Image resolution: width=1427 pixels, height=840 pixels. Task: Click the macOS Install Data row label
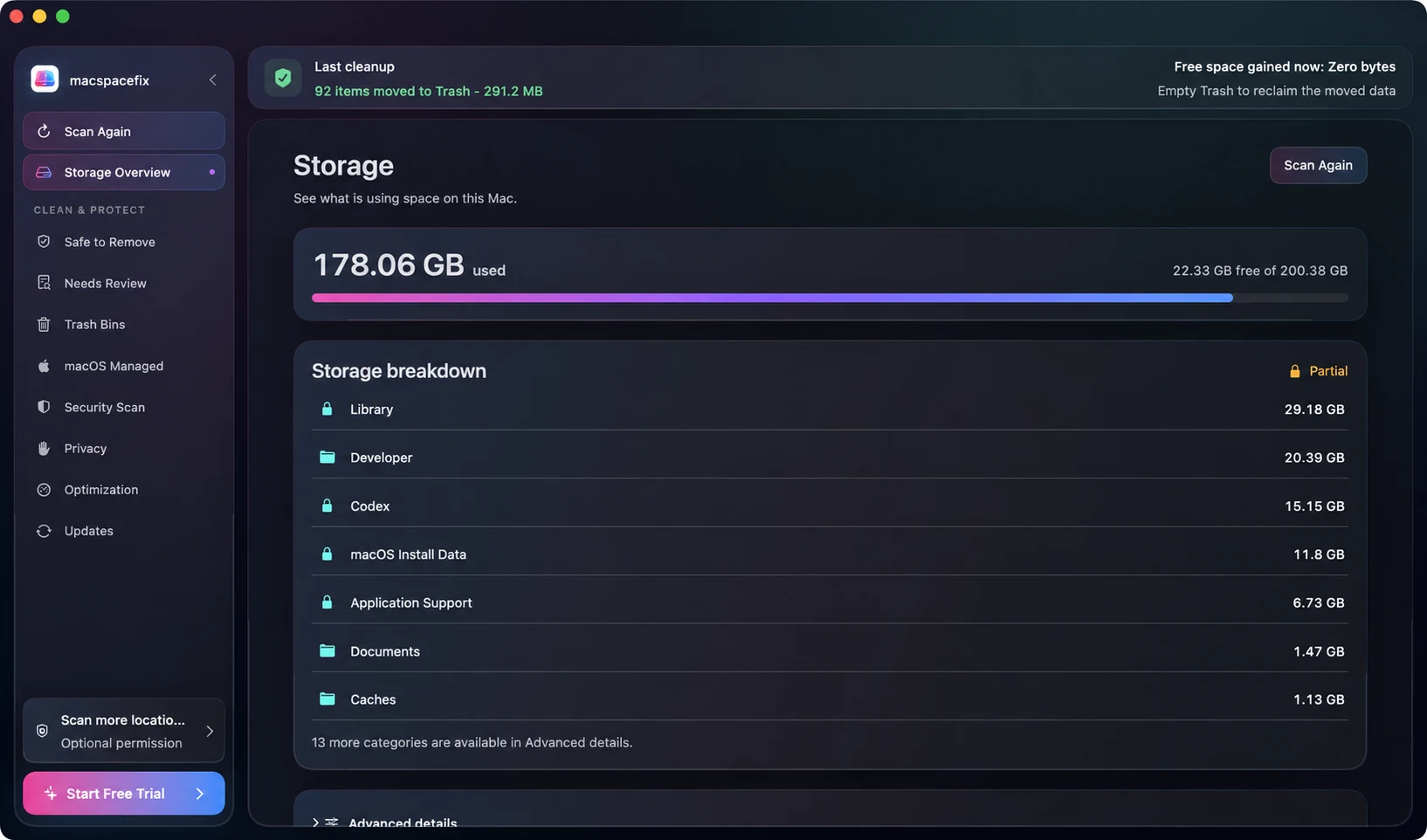(408, 554)
